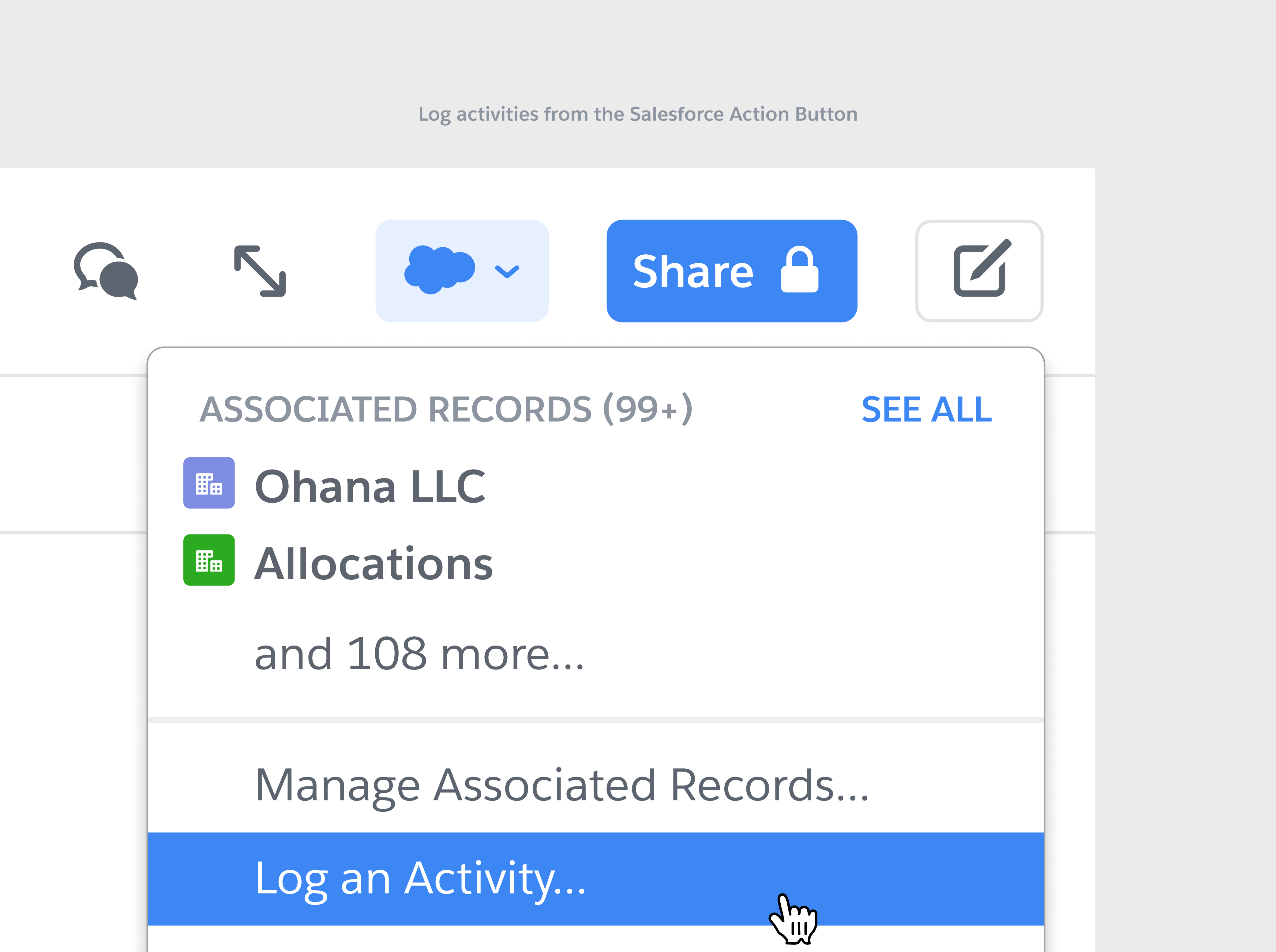Select the Log an Activity... menu item
1276x952 pixels.
421,878
